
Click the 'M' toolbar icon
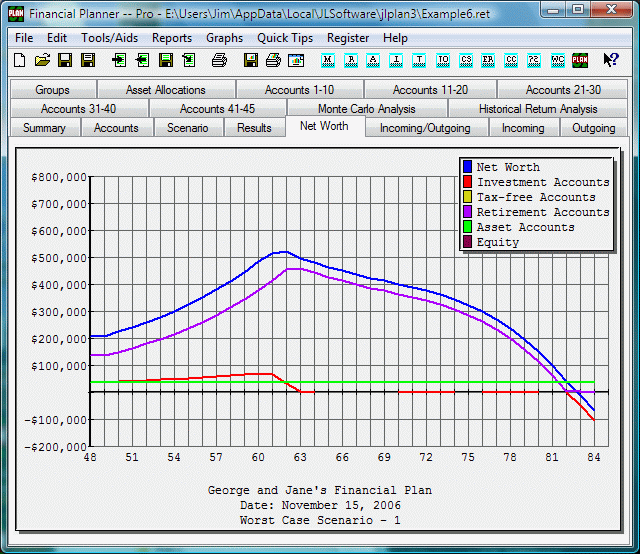326,61
